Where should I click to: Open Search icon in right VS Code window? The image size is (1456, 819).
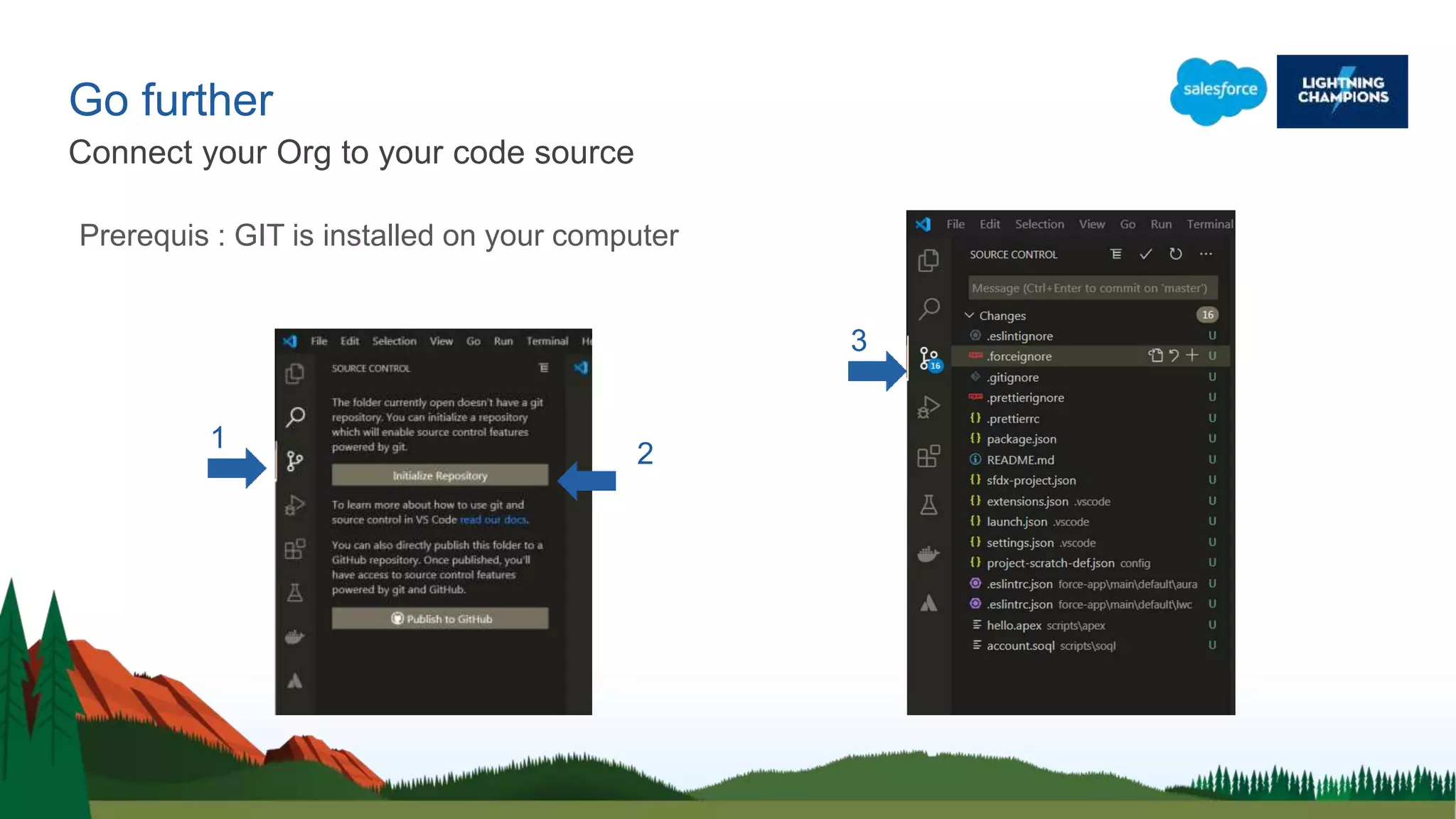[x=928, y=309]
